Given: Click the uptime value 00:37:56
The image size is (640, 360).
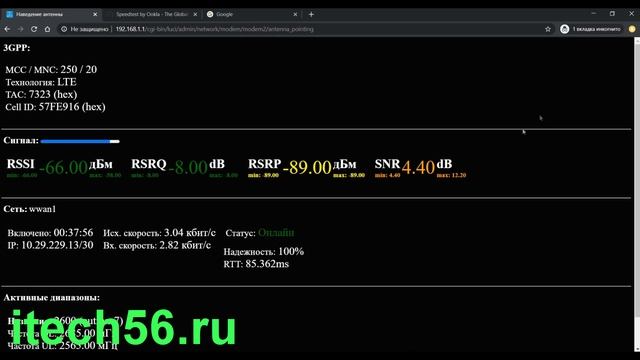Looking at the screenshot, I should click(x=73, y=233).
